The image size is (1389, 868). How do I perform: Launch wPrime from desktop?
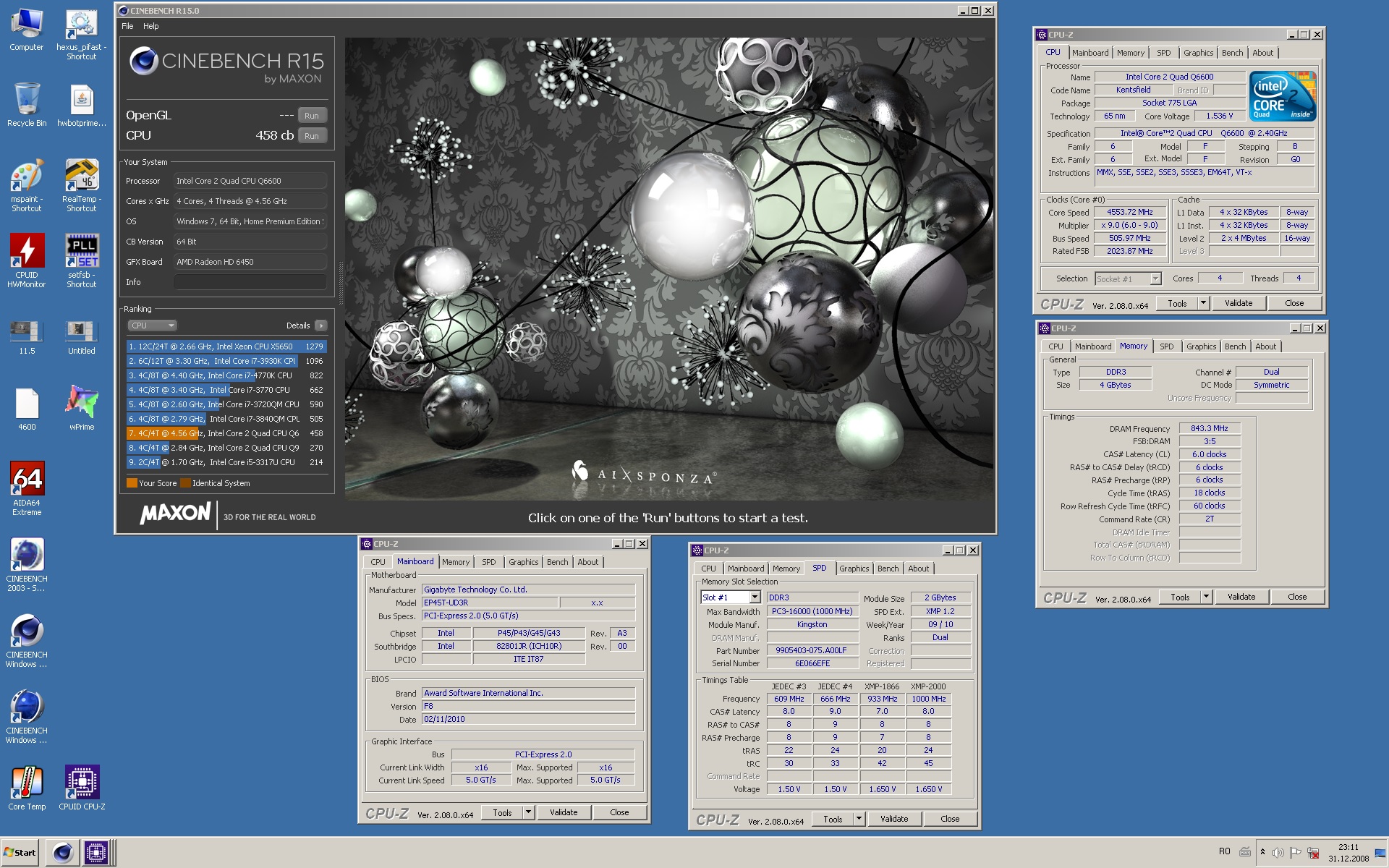click(82, 409)
